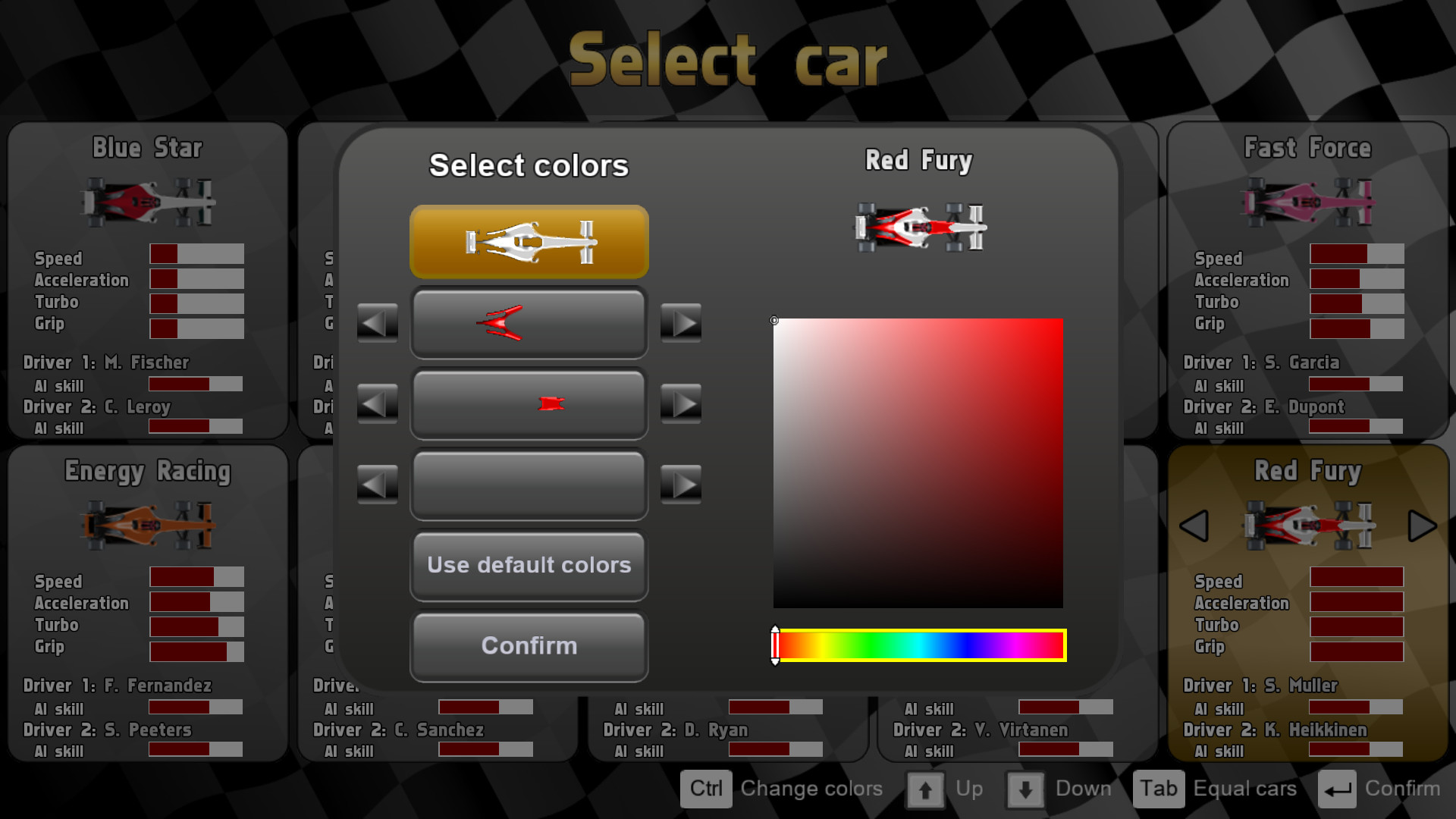Click Use default colors
The image size is (1456, 819).
529,565
